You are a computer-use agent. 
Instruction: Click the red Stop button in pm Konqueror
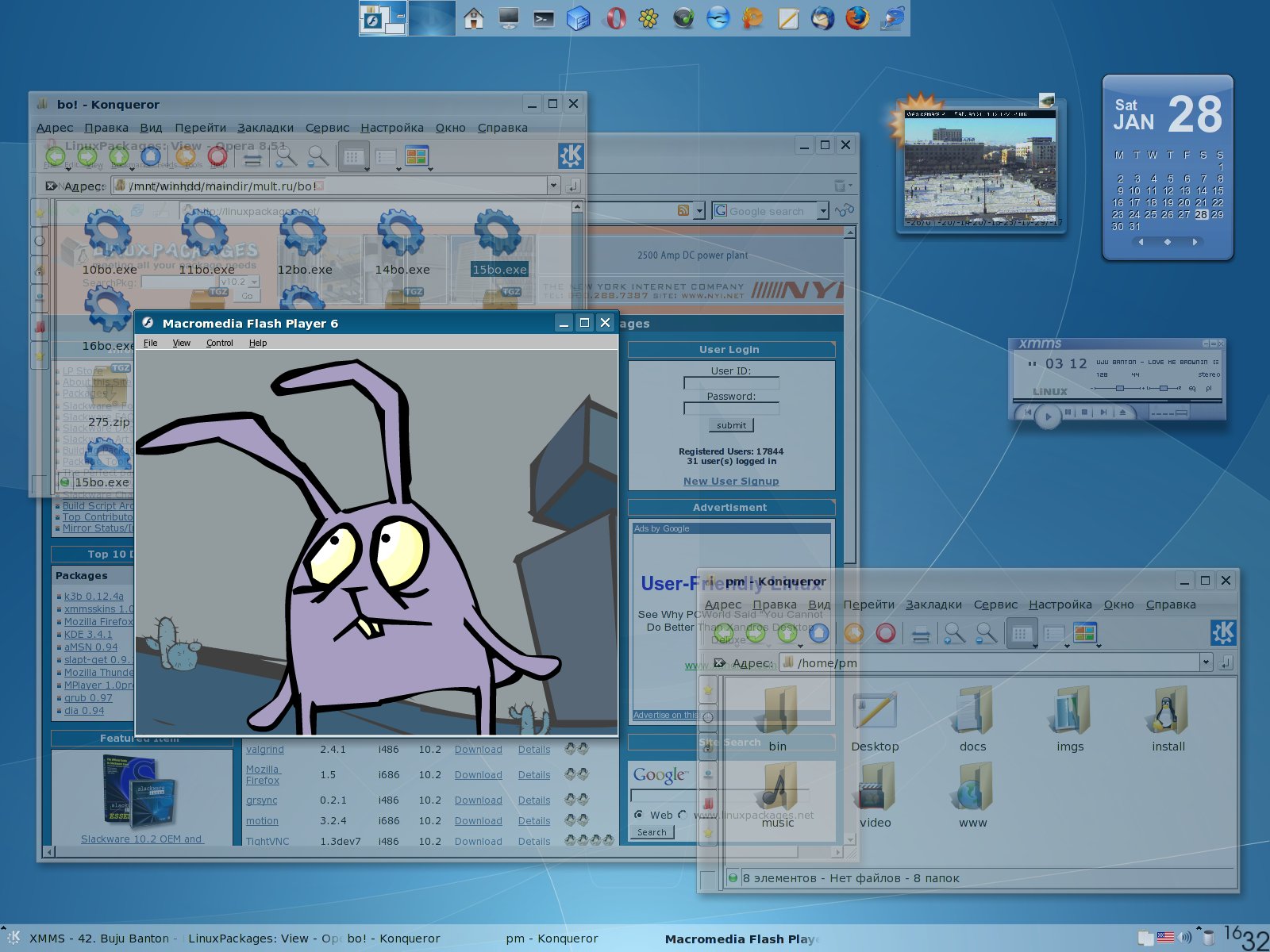[886, 632]
